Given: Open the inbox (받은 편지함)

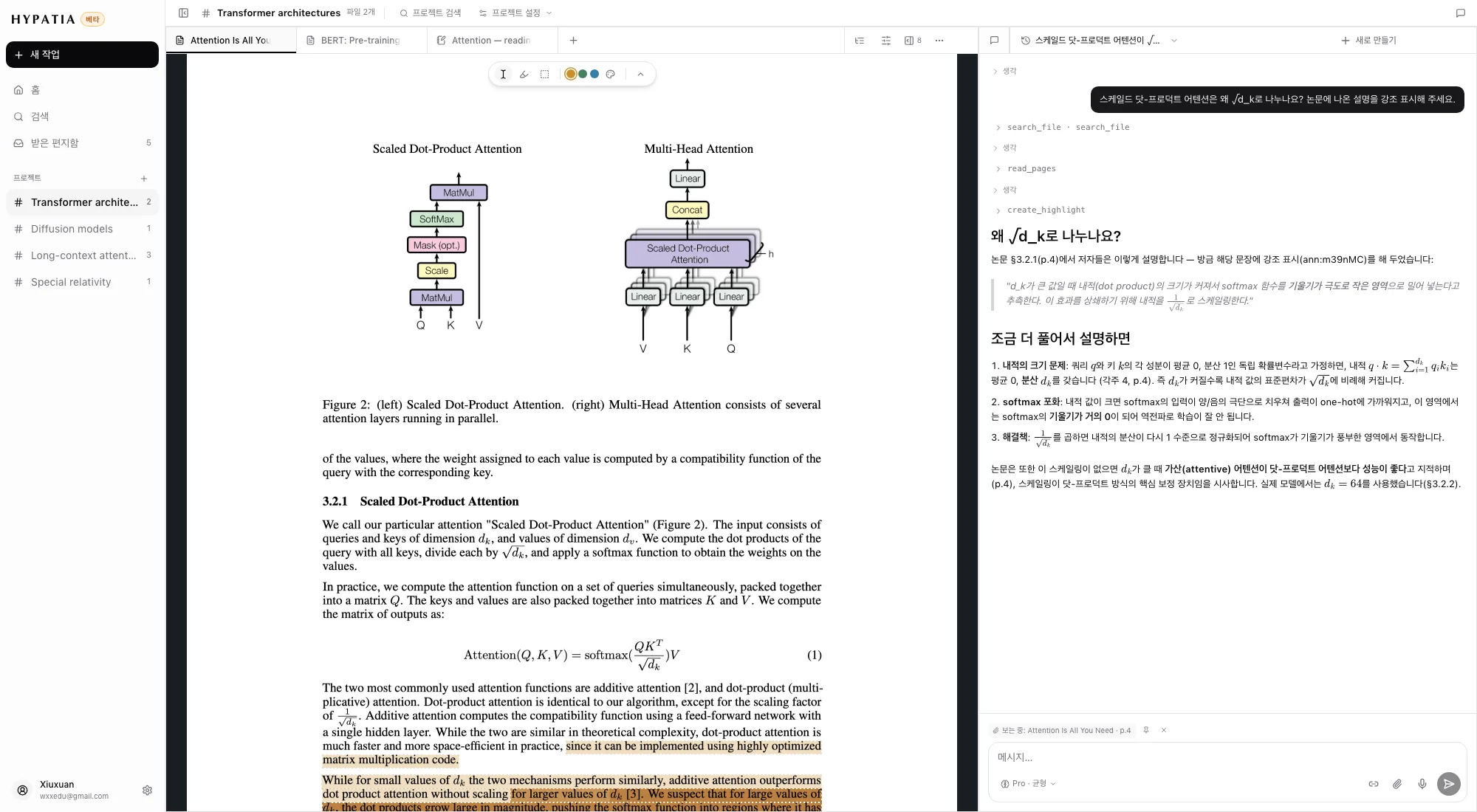Looking at the screenshot, I should (x=82, y=143).
